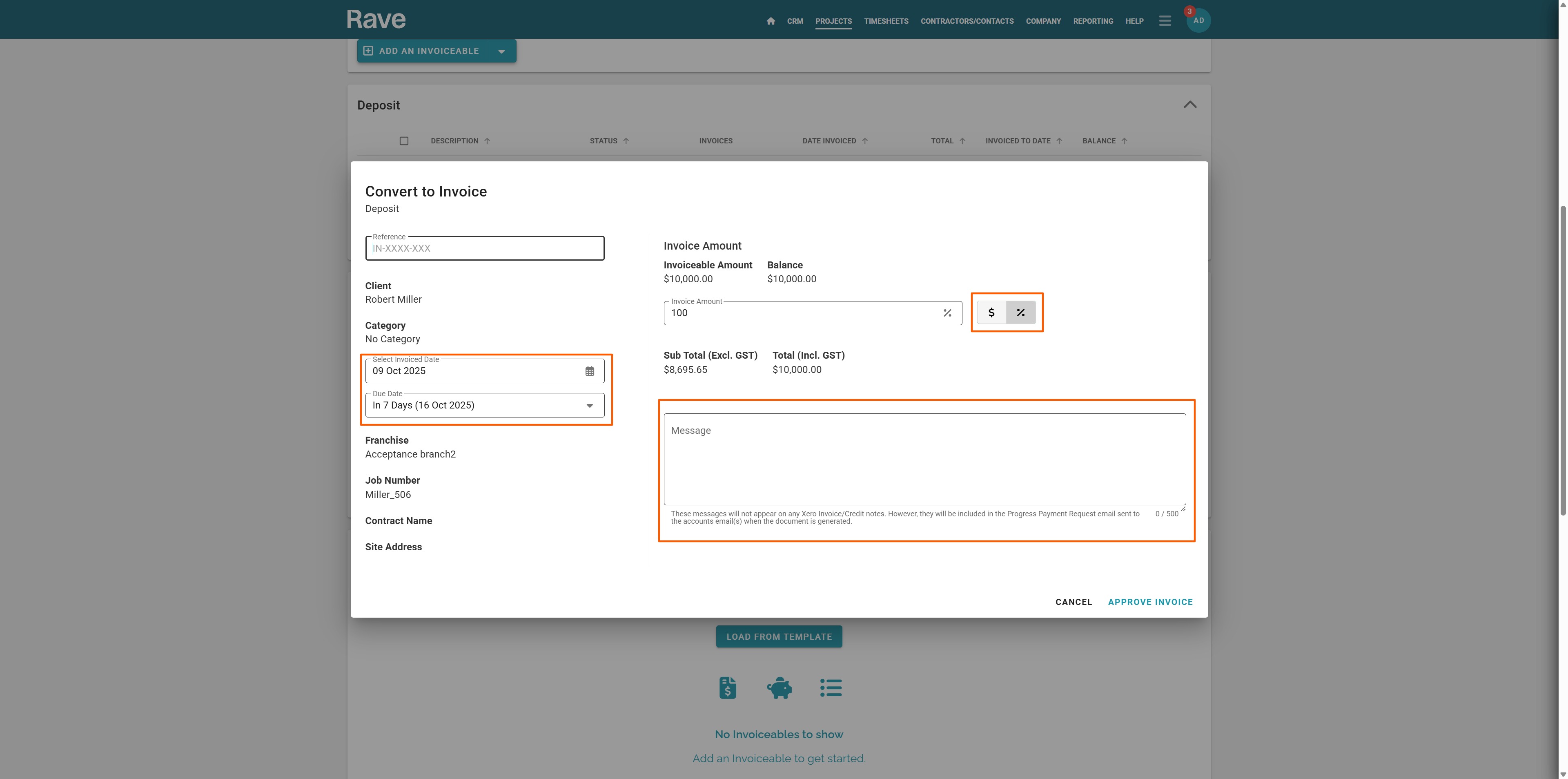Screen dimensions: 1568x779
Task: Expand Add an Invoiceable dropdown arrow
Action: click(501, 51)
